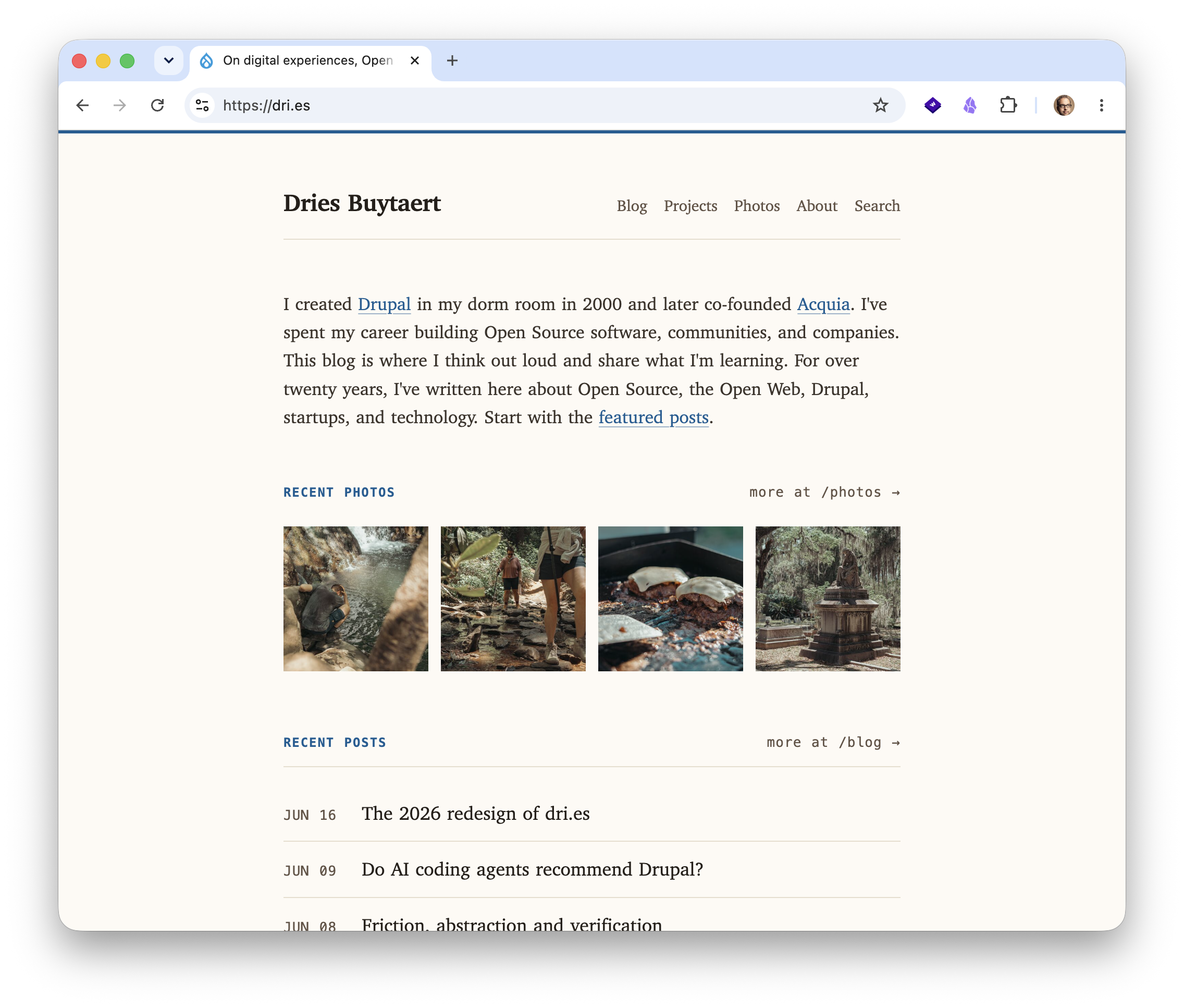Click the Dries Buytaert site title

362,203
